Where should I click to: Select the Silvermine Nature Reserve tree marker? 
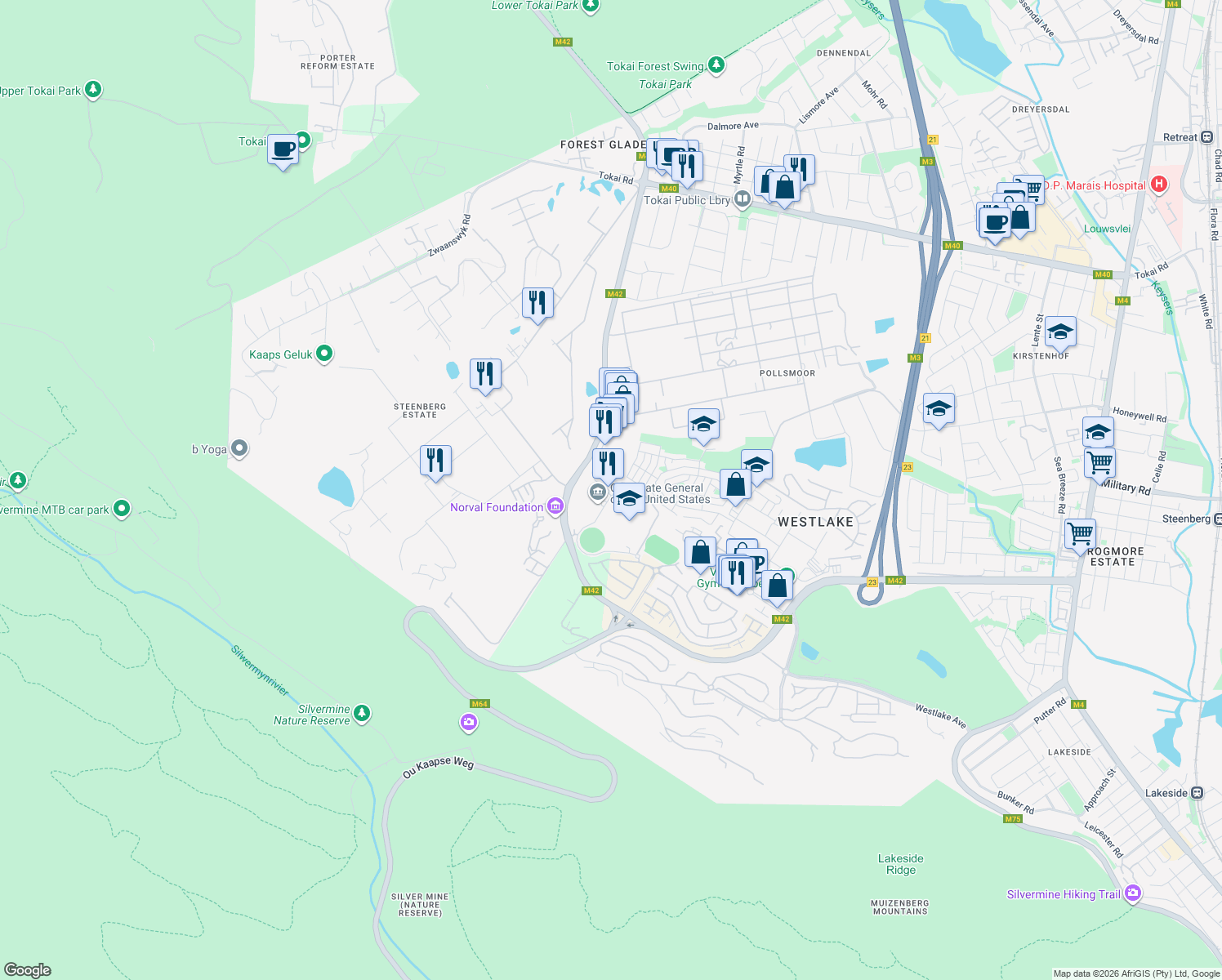tap(362, 713)
